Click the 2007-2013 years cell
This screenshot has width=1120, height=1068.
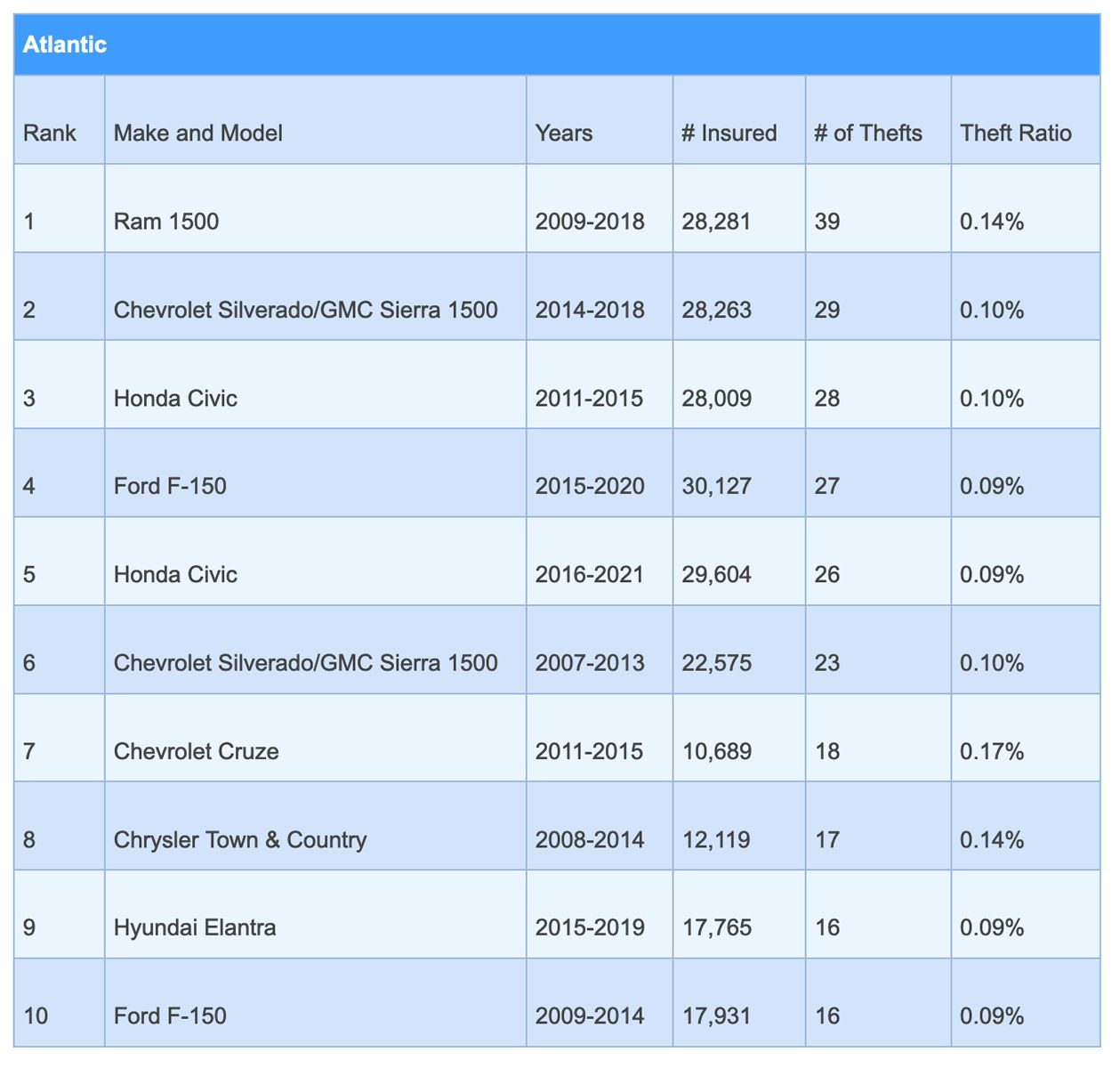click(590, 663)
